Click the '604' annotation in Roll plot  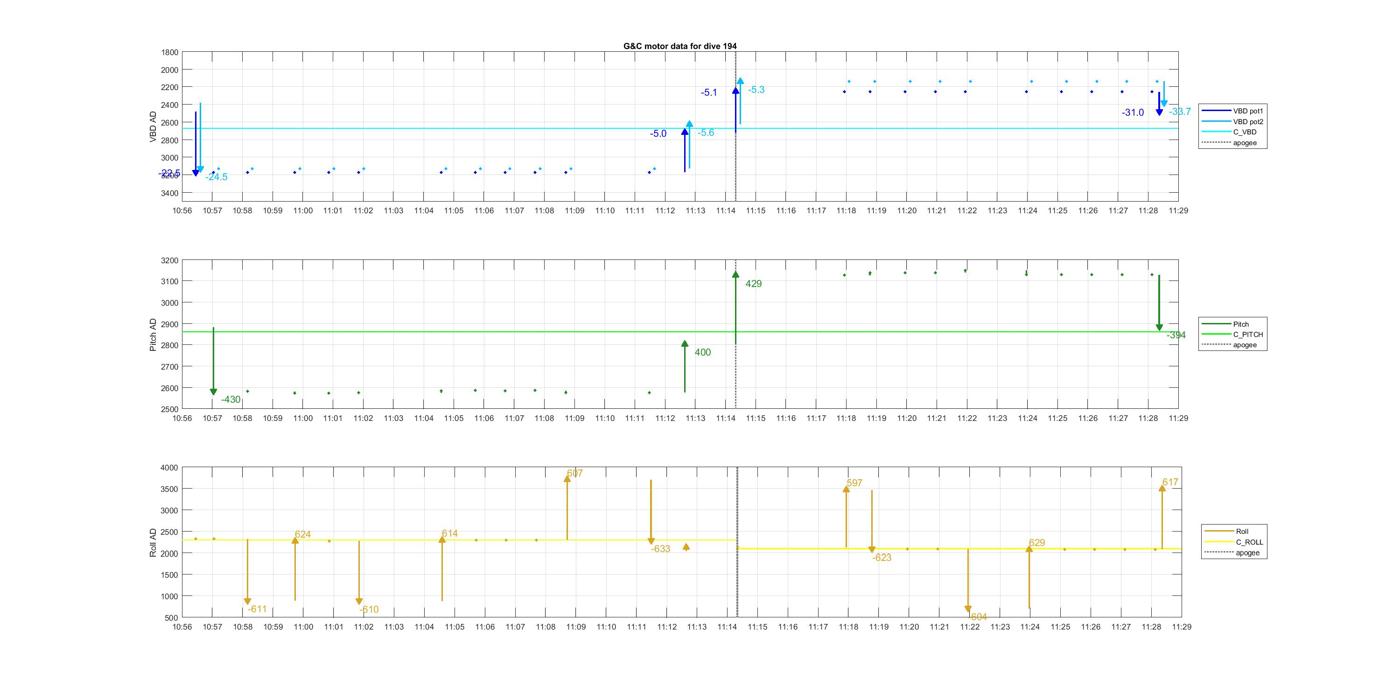click(978, 617)
